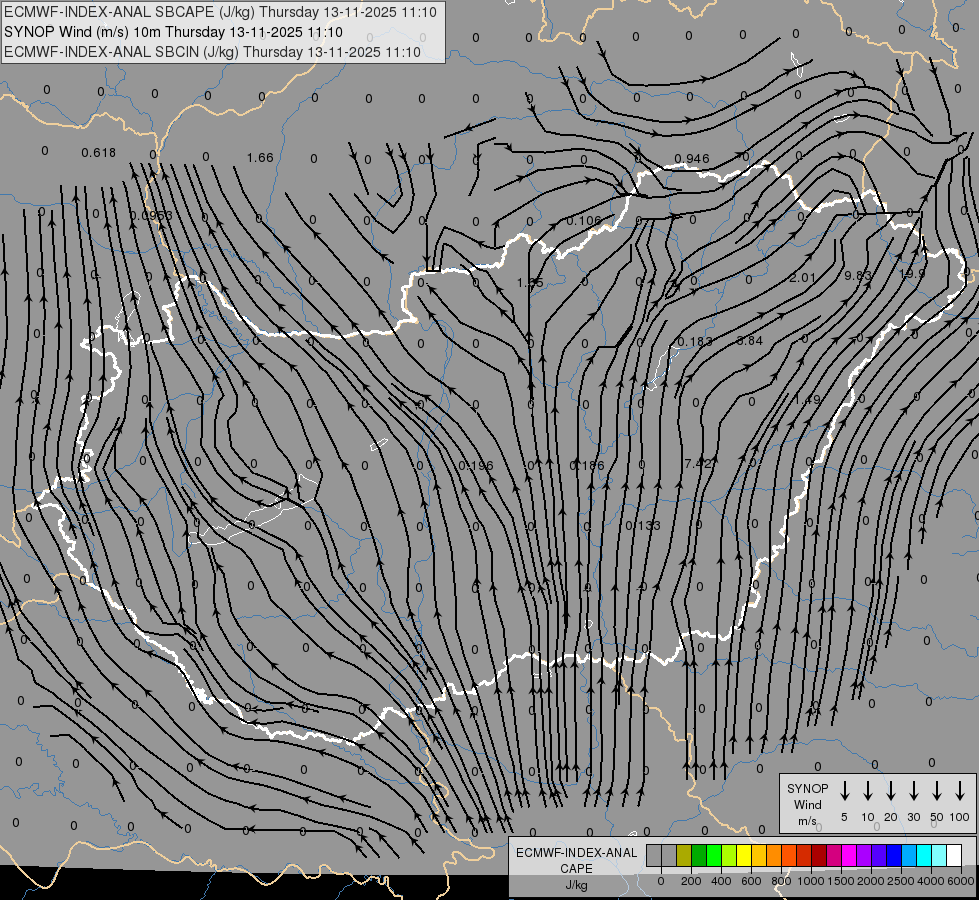The height and width of the screenshot is (900, 979).
Task: Click the 50 m/s wind arrow in legend
Action: point(937,791)
